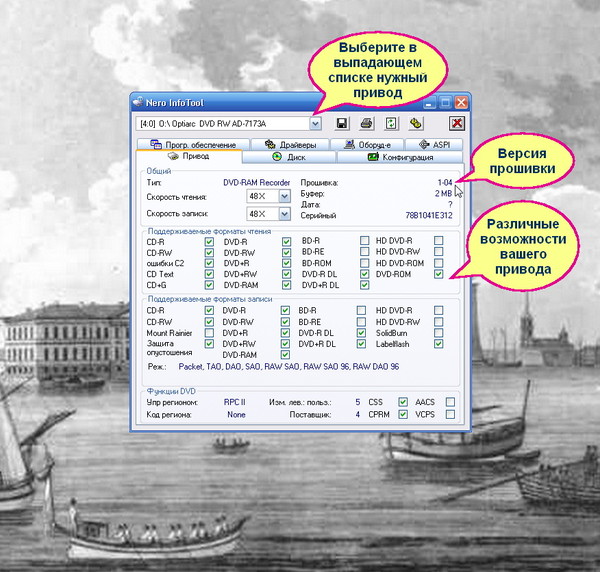Toggle the CPRM checkbox
The height and width of the screenshot is (572, 600).
pyautogui.click(x=403, y=414)
